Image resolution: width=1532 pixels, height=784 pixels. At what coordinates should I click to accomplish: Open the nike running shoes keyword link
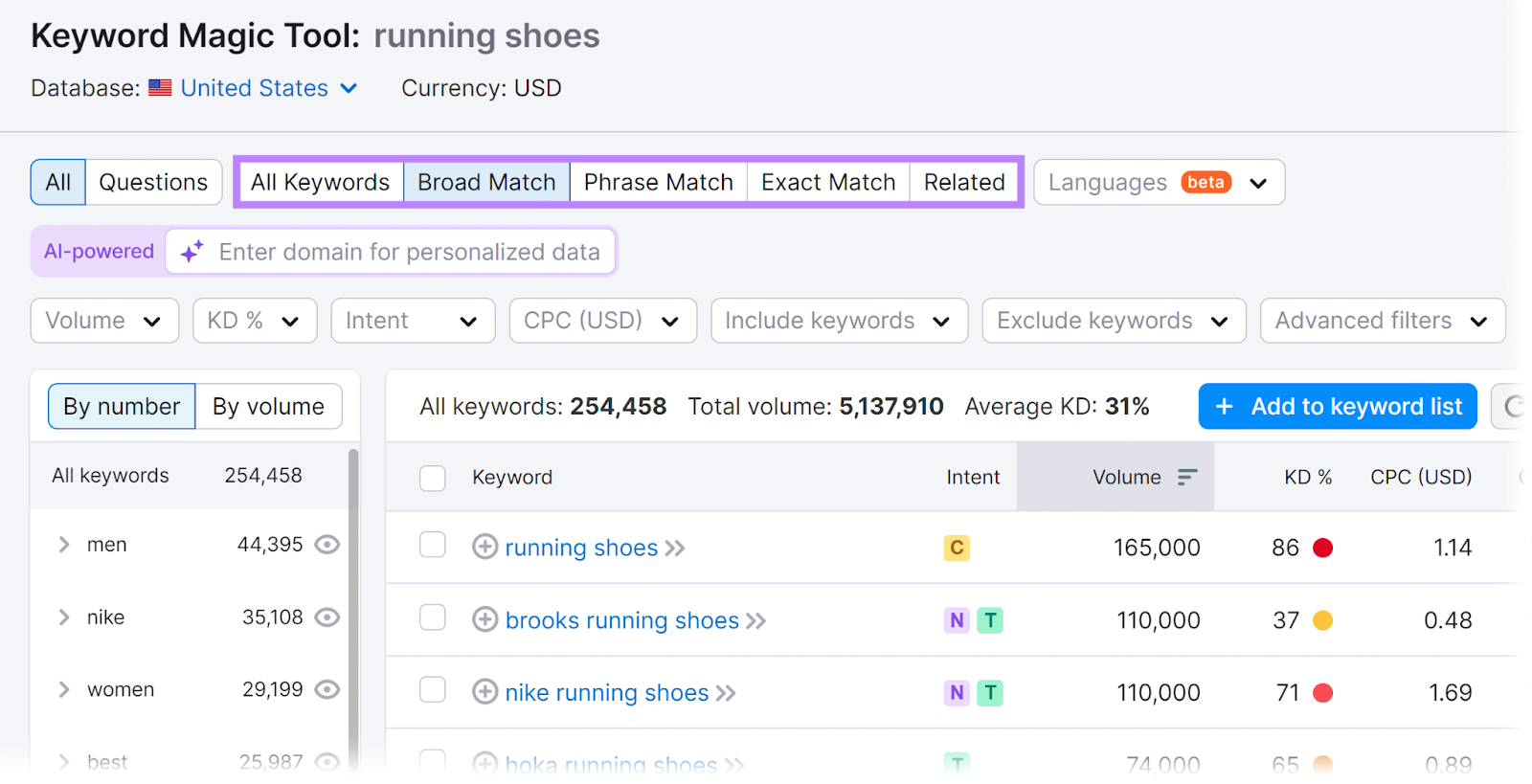pos(607,693)
